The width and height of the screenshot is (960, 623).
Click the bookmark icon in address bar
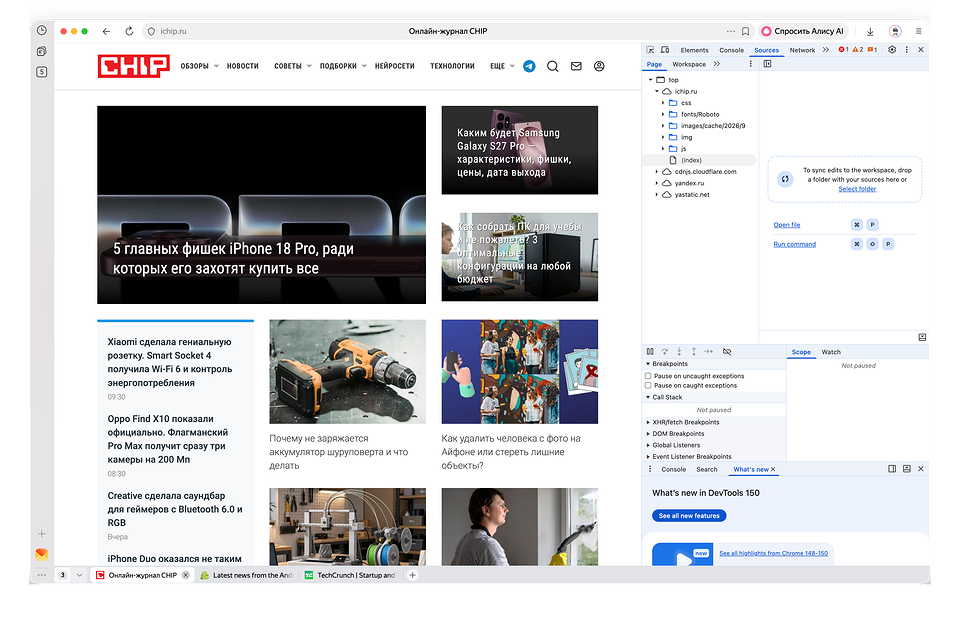tap(746, 31)
